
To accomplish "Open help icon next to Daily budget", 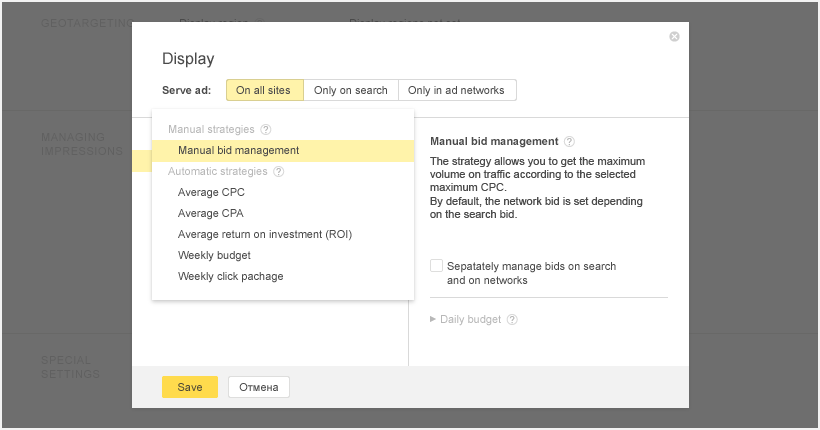I will tap(512, 319).
